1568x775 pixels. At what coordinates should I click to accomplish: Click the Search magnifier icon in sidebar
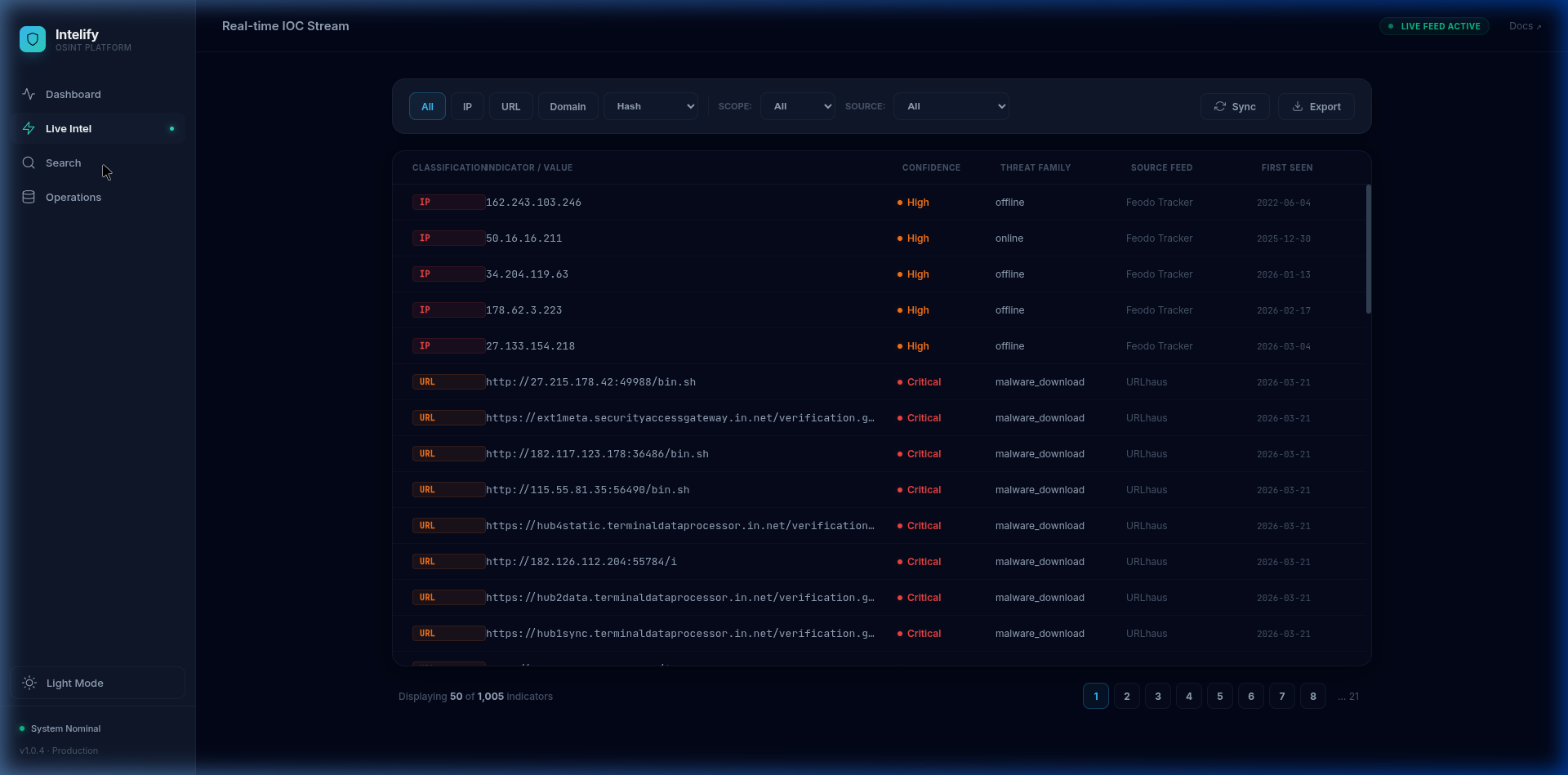click(x=29, y=163)
